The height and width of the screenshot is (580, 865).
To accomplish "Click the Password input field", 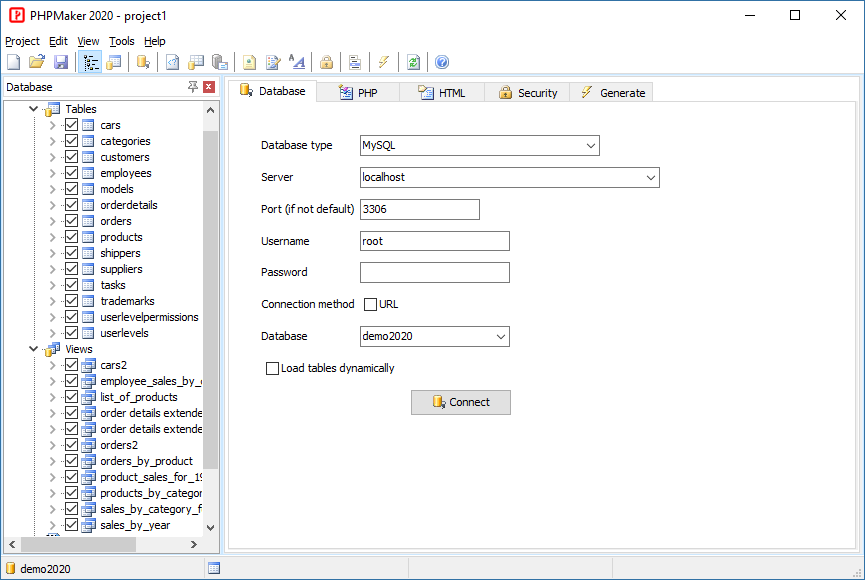I will pyautogui.click(x=435, y=273).
